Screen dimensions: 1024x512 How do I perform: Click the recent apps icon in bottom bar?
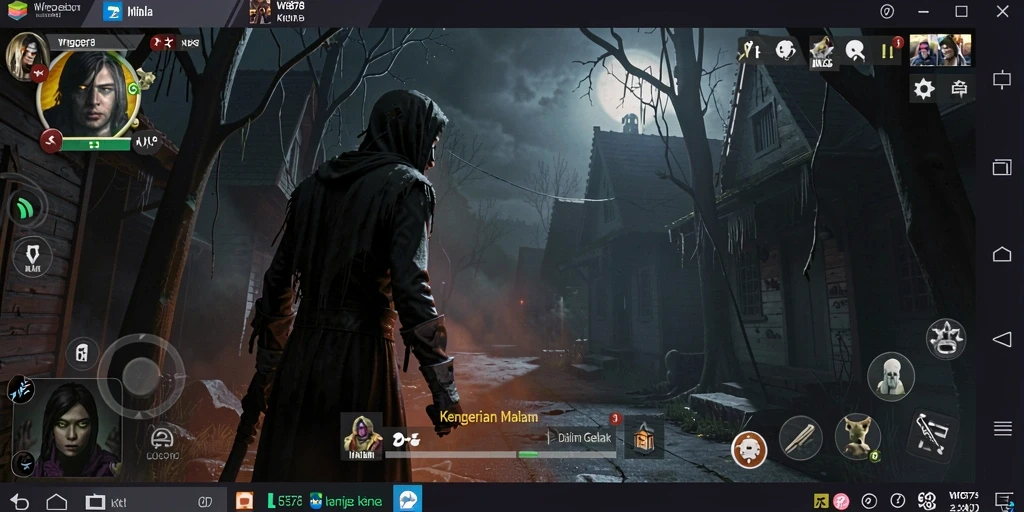95,502
